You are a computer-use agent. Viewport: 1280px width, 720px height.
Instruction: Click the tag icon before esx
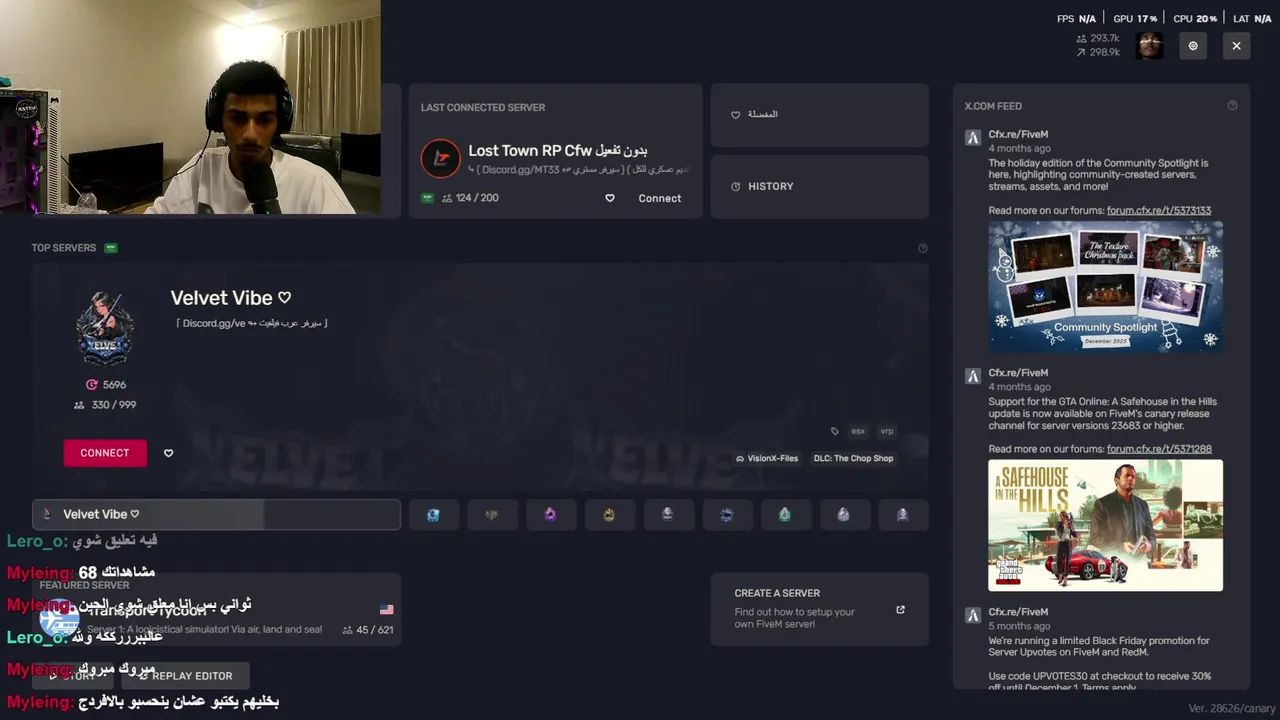[x=835, y=431]
